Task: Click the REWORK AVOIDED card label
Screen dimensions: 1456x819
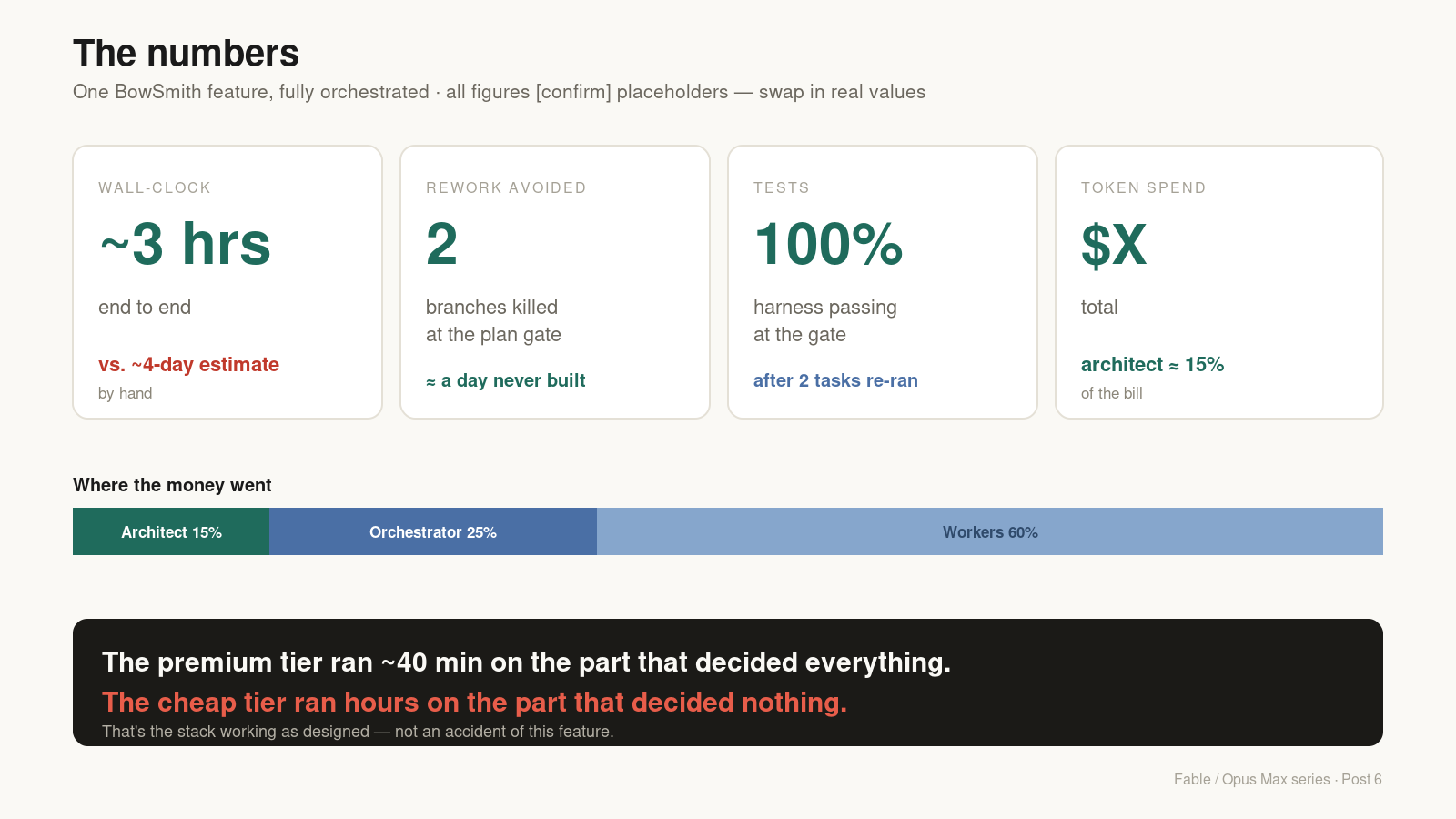Action: (506, 187)
